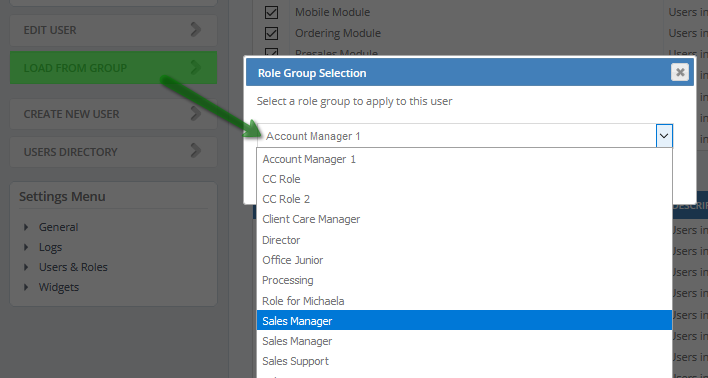Select the Director role group
This screenshot has height=378, width=708.
tap(464, 240)
